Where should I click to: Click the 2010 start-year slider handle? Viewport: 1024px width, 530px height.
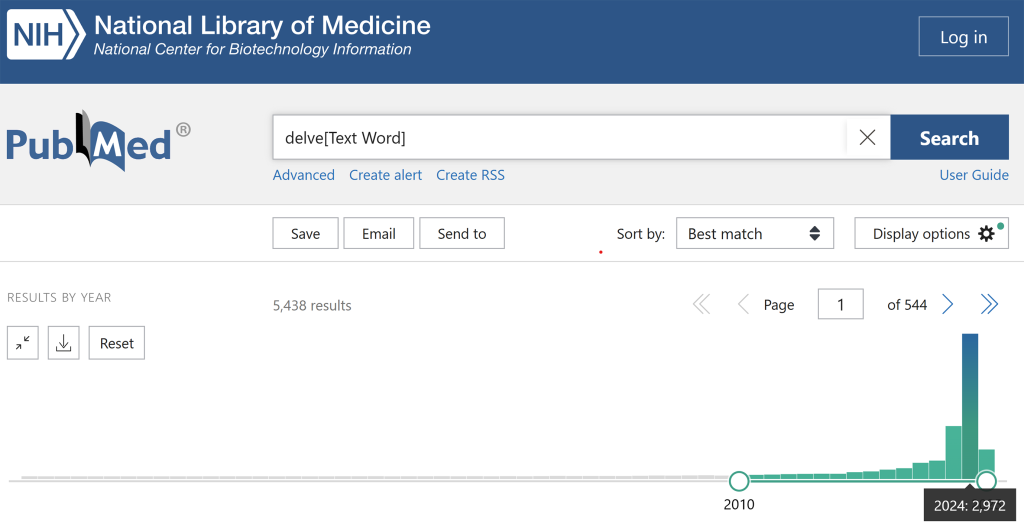(739, 481)
